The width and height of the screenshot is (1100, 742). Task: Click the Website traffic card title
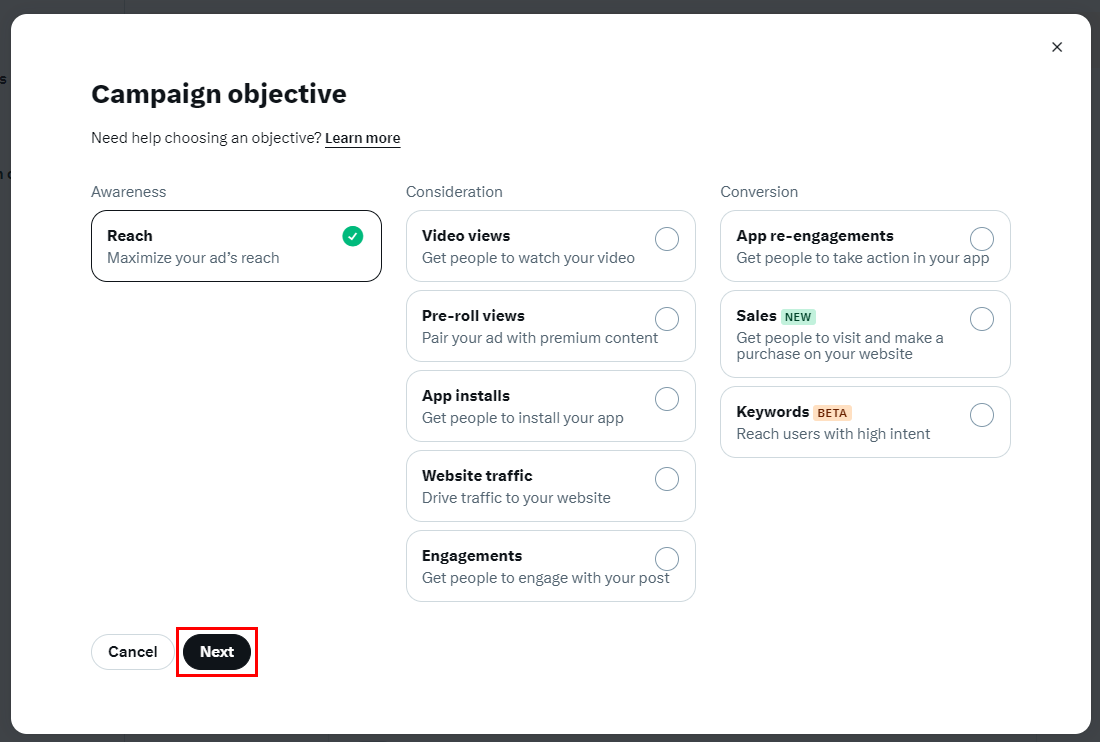[477, 476]
